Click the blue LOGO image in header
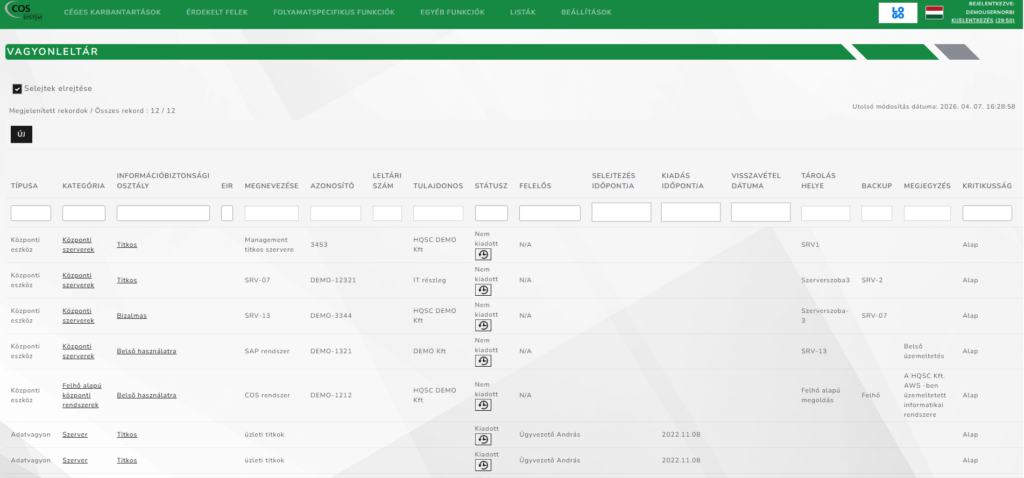The height and width of the screenshot is (478, 1024). (898, 13)
